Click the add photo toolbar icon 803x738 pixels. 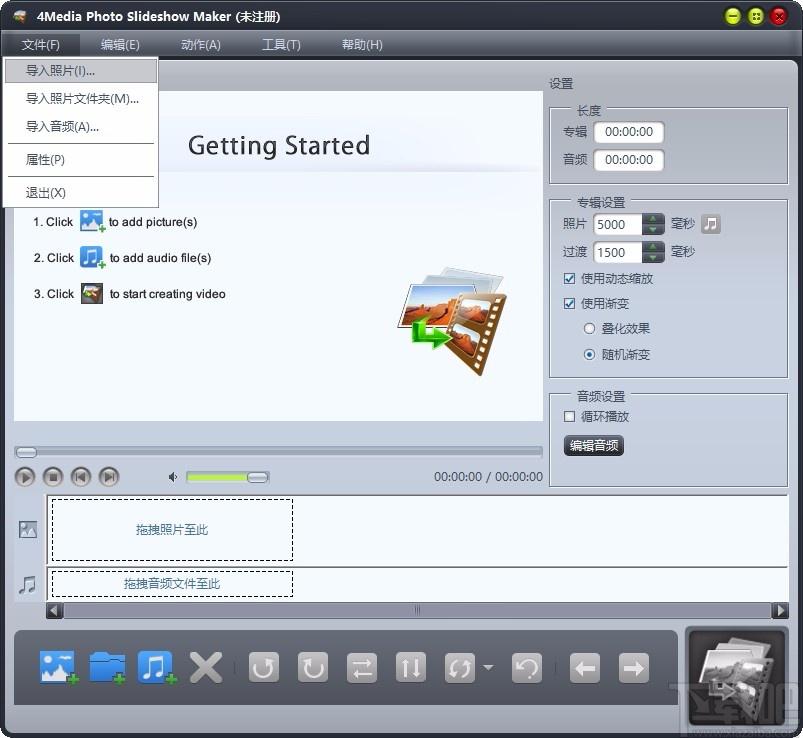coord(58,667)
